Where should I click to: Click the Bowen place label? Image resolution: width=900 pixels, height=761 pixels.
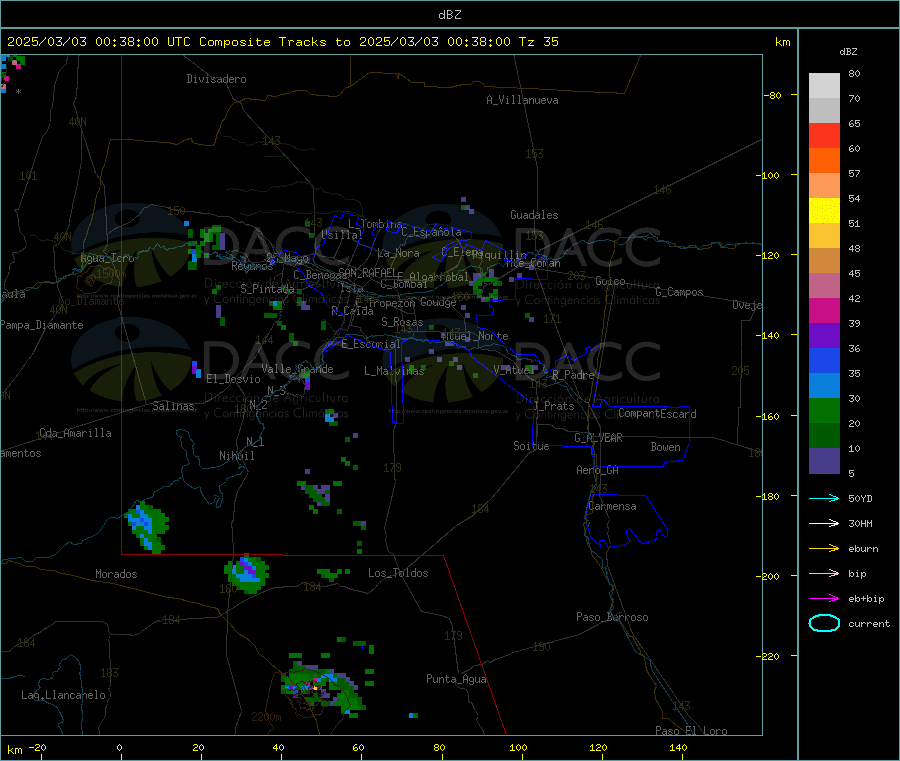click(x=665, y=447)
